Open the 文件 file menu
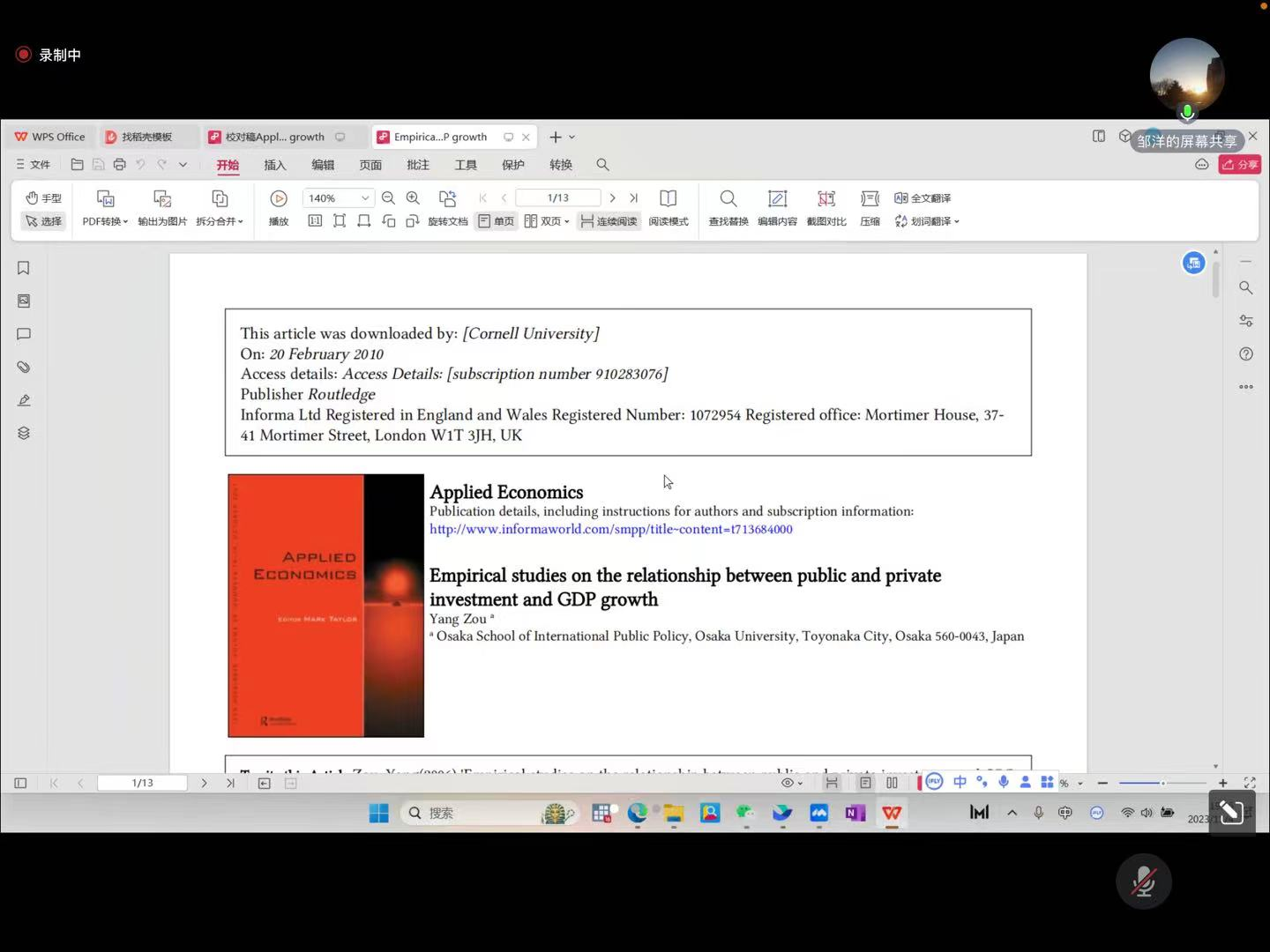Viewport: 1270px width, 952px height. tap(33, 165)
